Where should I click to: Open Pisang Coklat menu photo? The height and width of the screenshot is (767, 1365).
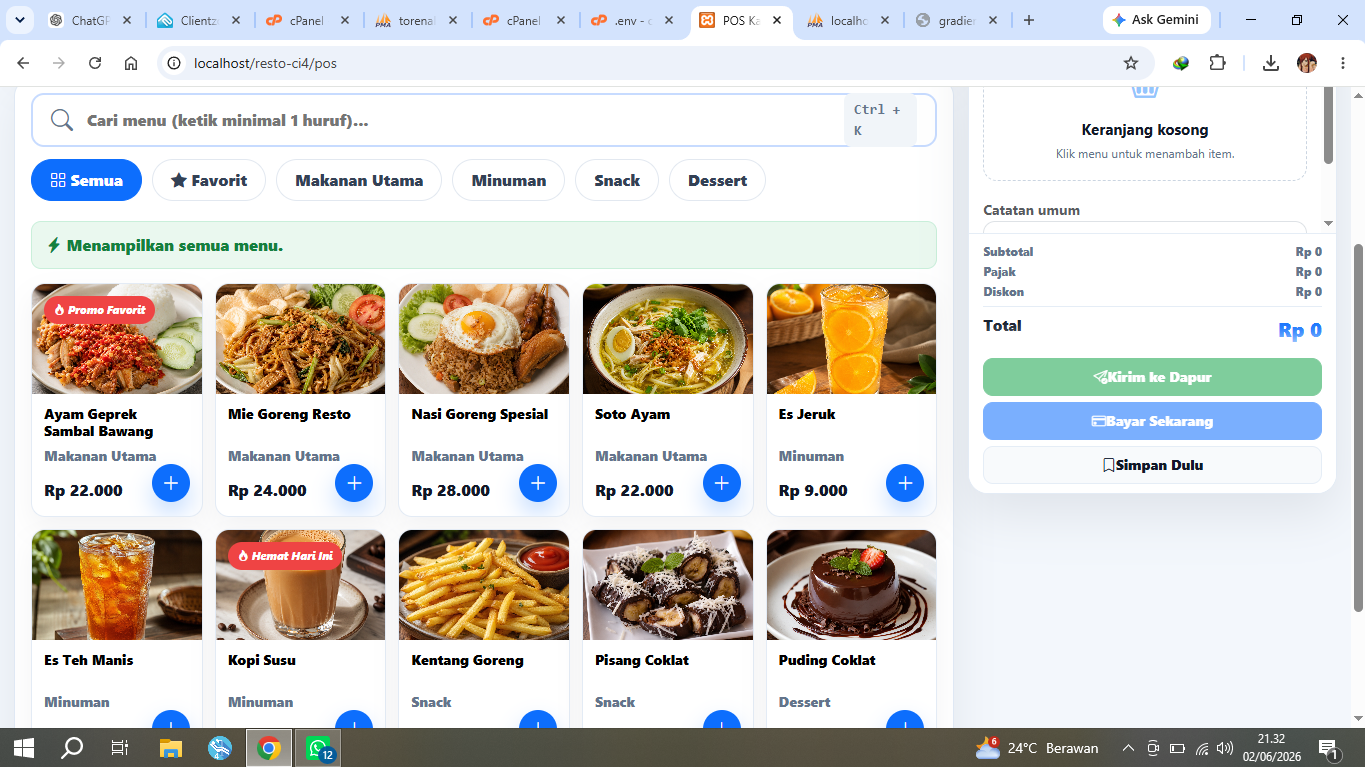pyautogui.click(x=668, y=585)
